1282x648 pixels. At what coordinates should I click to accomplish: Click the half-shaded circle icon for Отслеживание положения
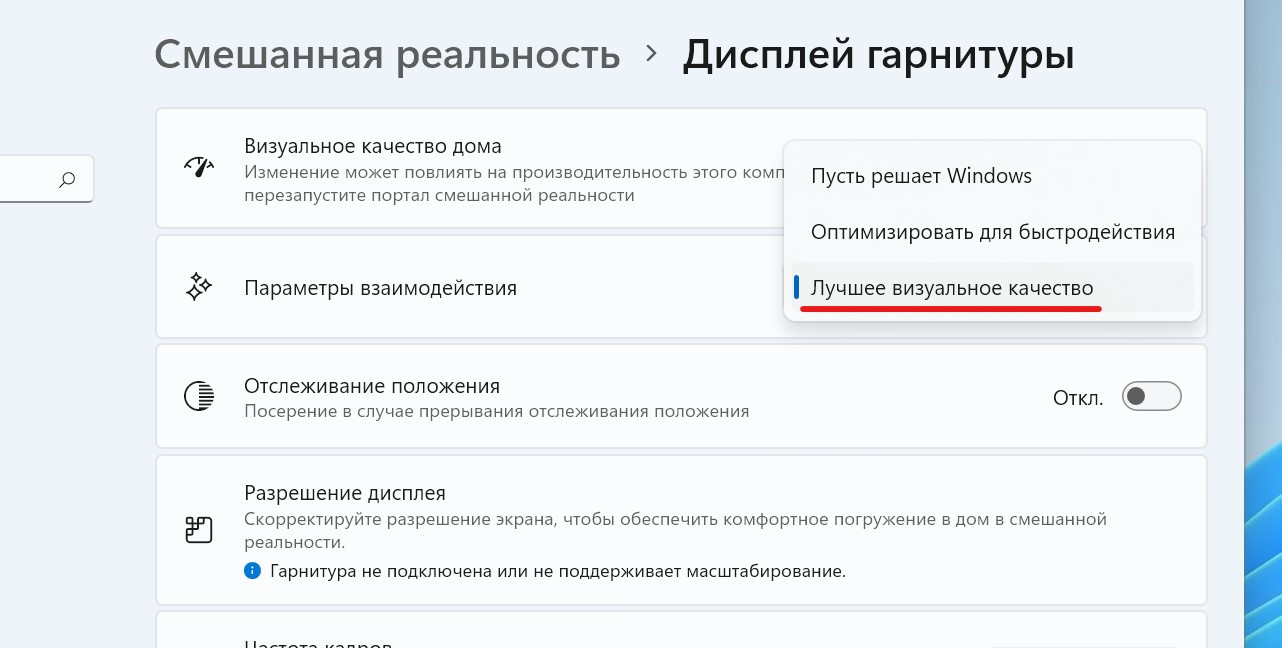point(199,396)
